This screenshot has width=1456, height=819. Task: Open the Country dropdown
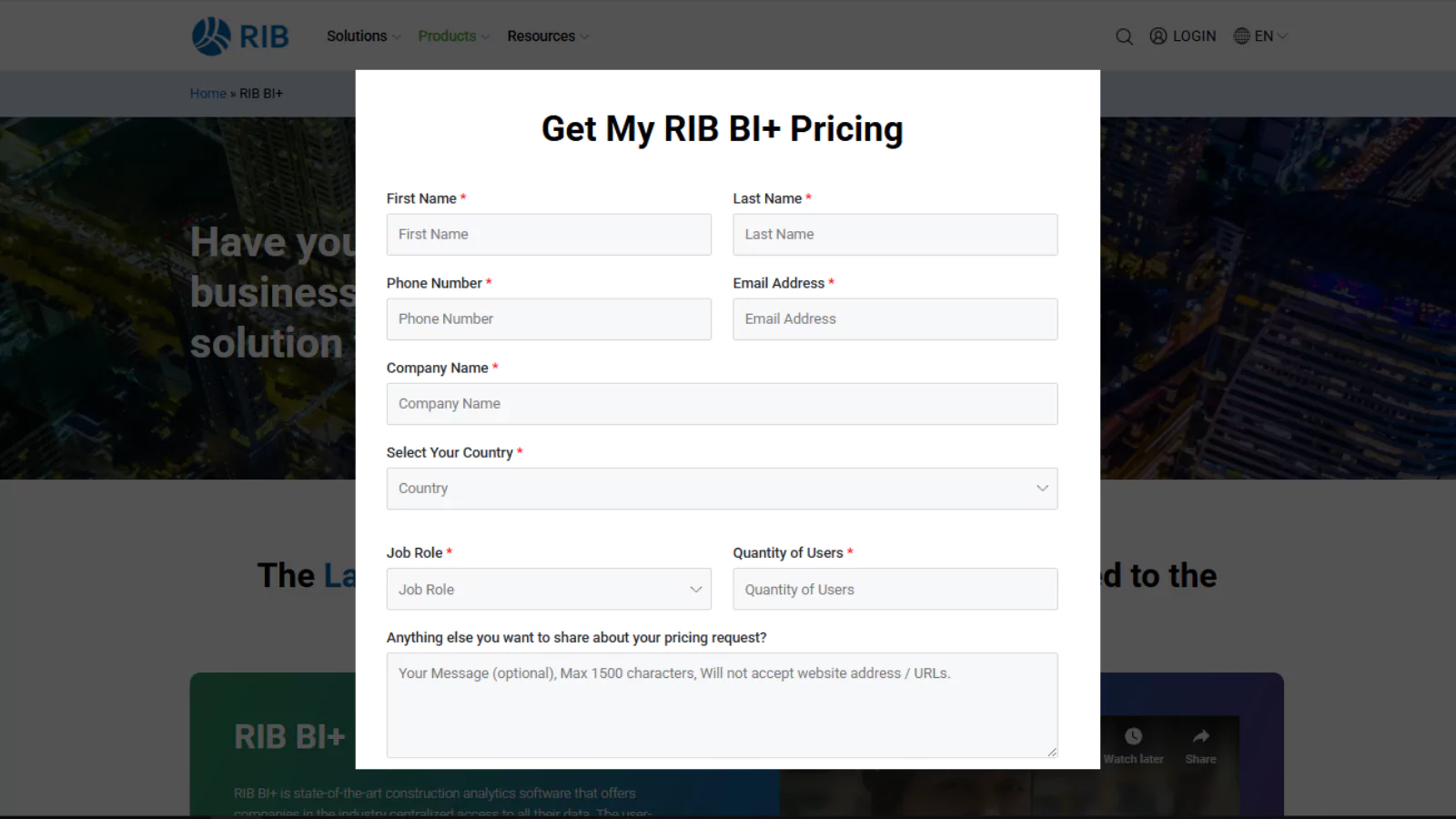point(722,489)
